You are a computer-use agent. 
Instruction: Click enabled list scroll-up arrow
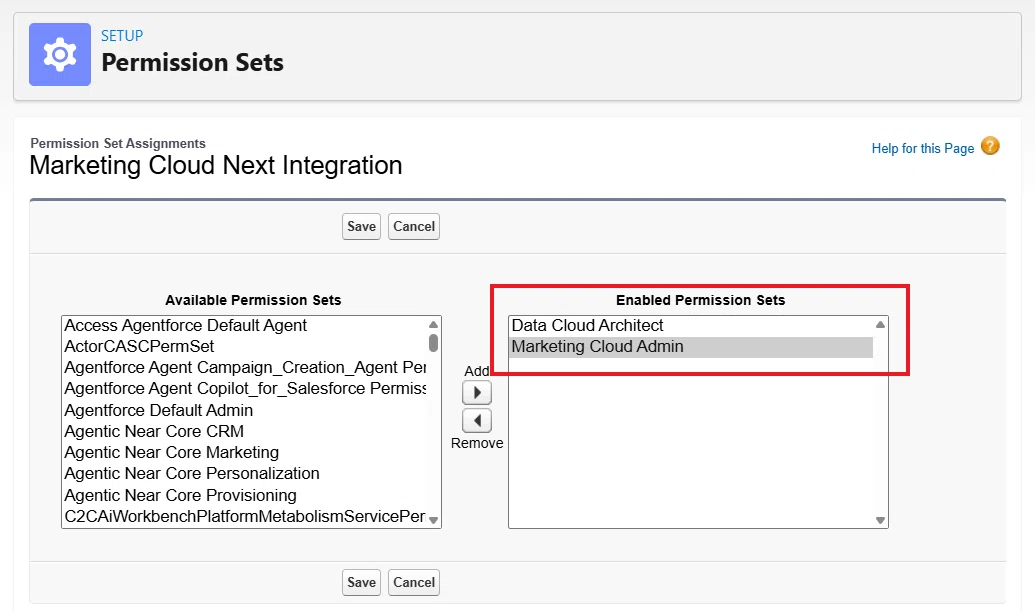pos(880,324)
